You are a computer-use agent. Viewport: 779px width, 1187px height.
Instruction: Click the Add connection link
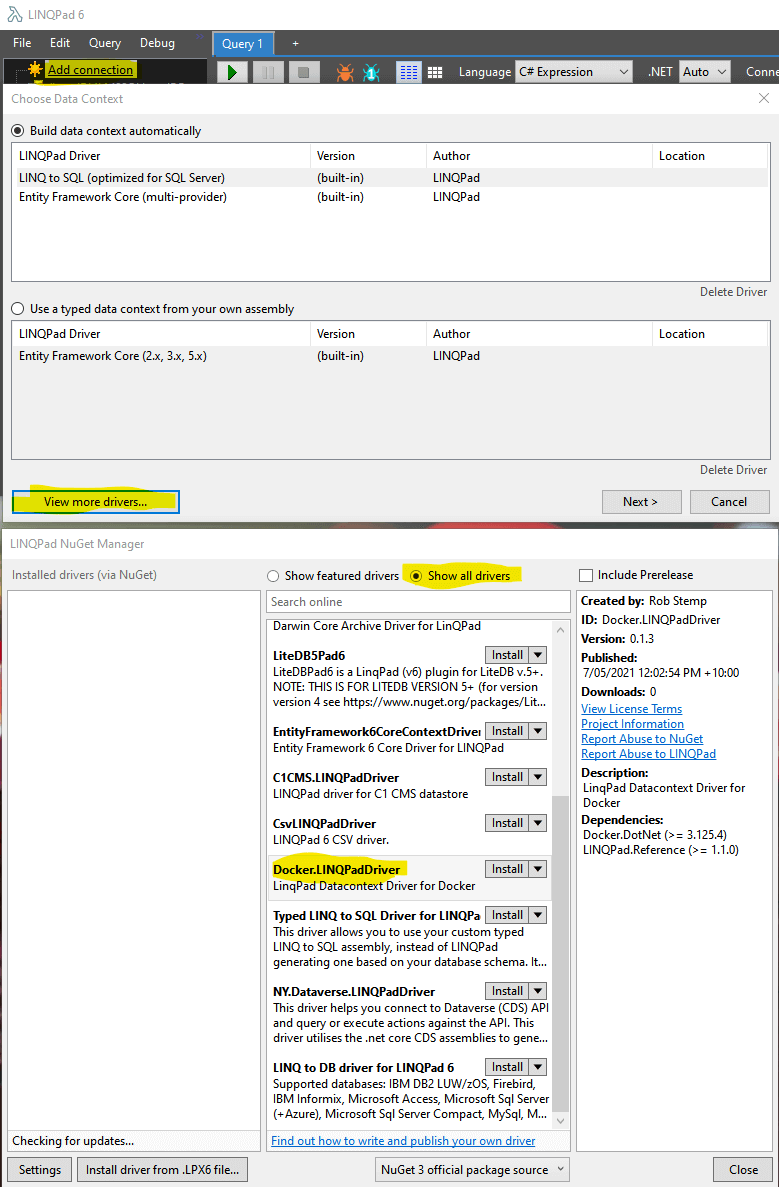(x=90, y=70)
